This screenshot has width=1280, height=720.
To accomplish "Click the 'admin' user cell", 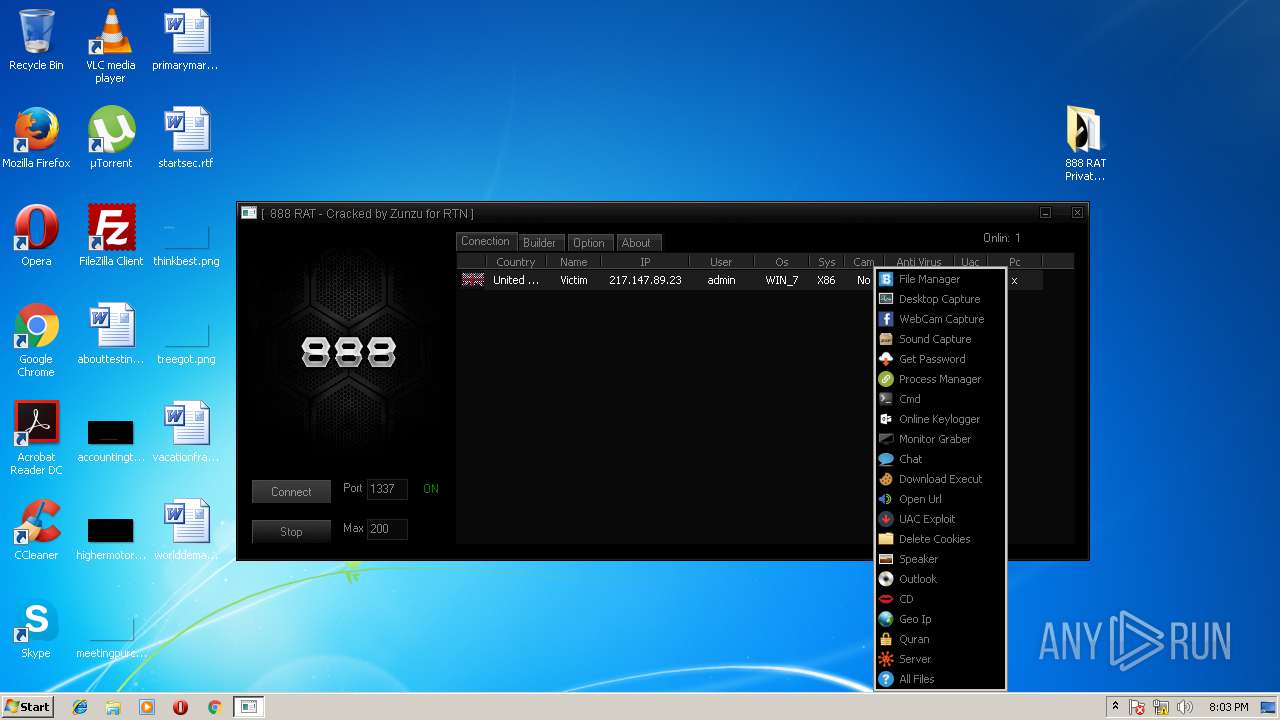I will click(721, 280).
